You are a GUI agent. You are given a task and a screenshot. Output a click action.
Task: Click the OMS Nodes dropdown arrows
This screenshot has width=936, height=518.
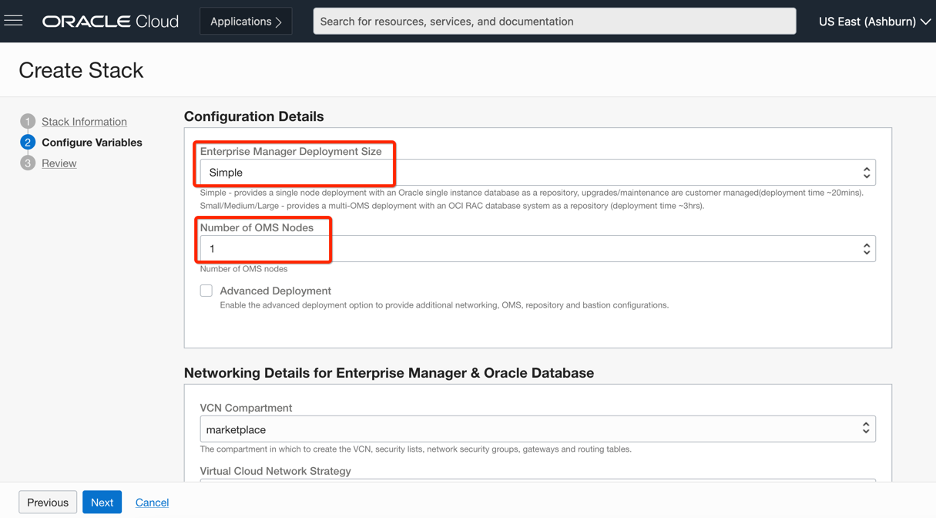[866, 249]
